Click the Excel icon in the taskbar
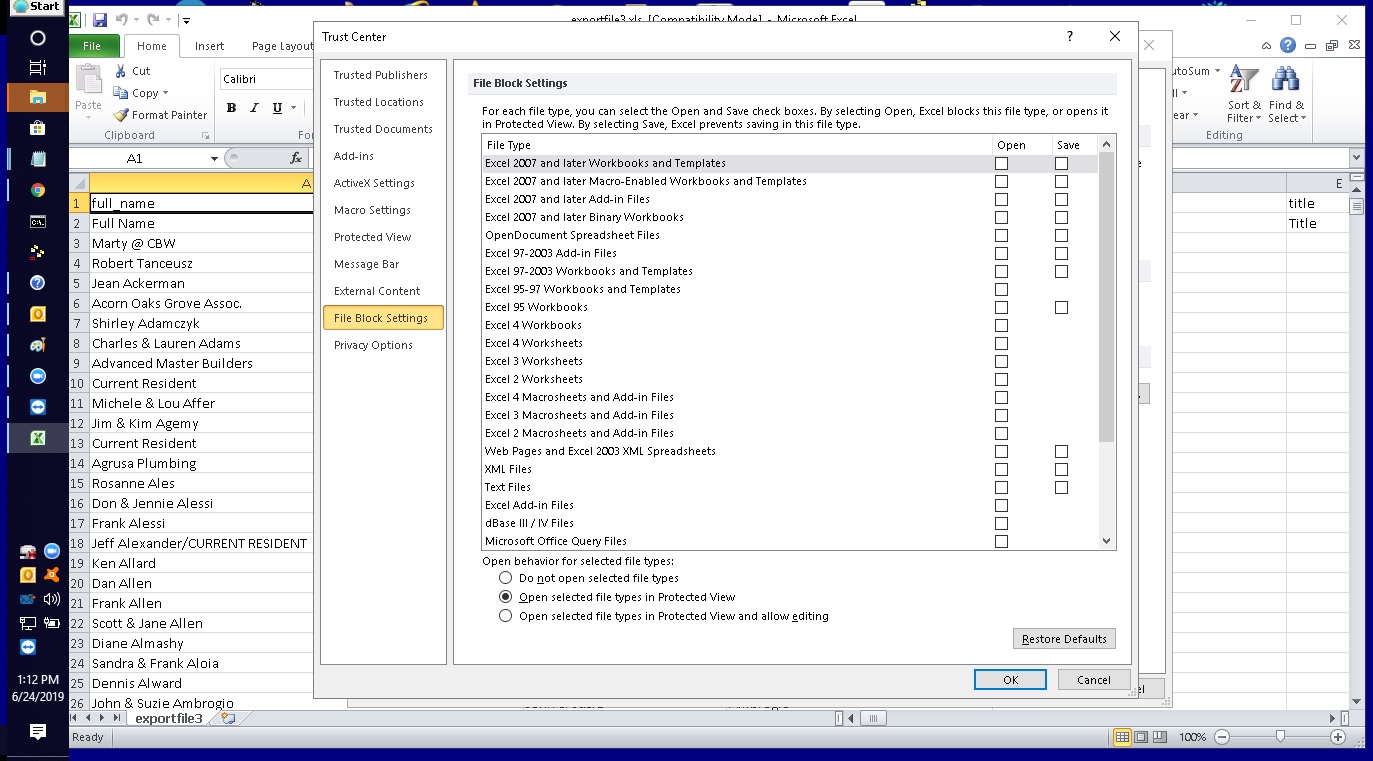The width and height of the screenshot is (1373, 761). click(38, 438)
